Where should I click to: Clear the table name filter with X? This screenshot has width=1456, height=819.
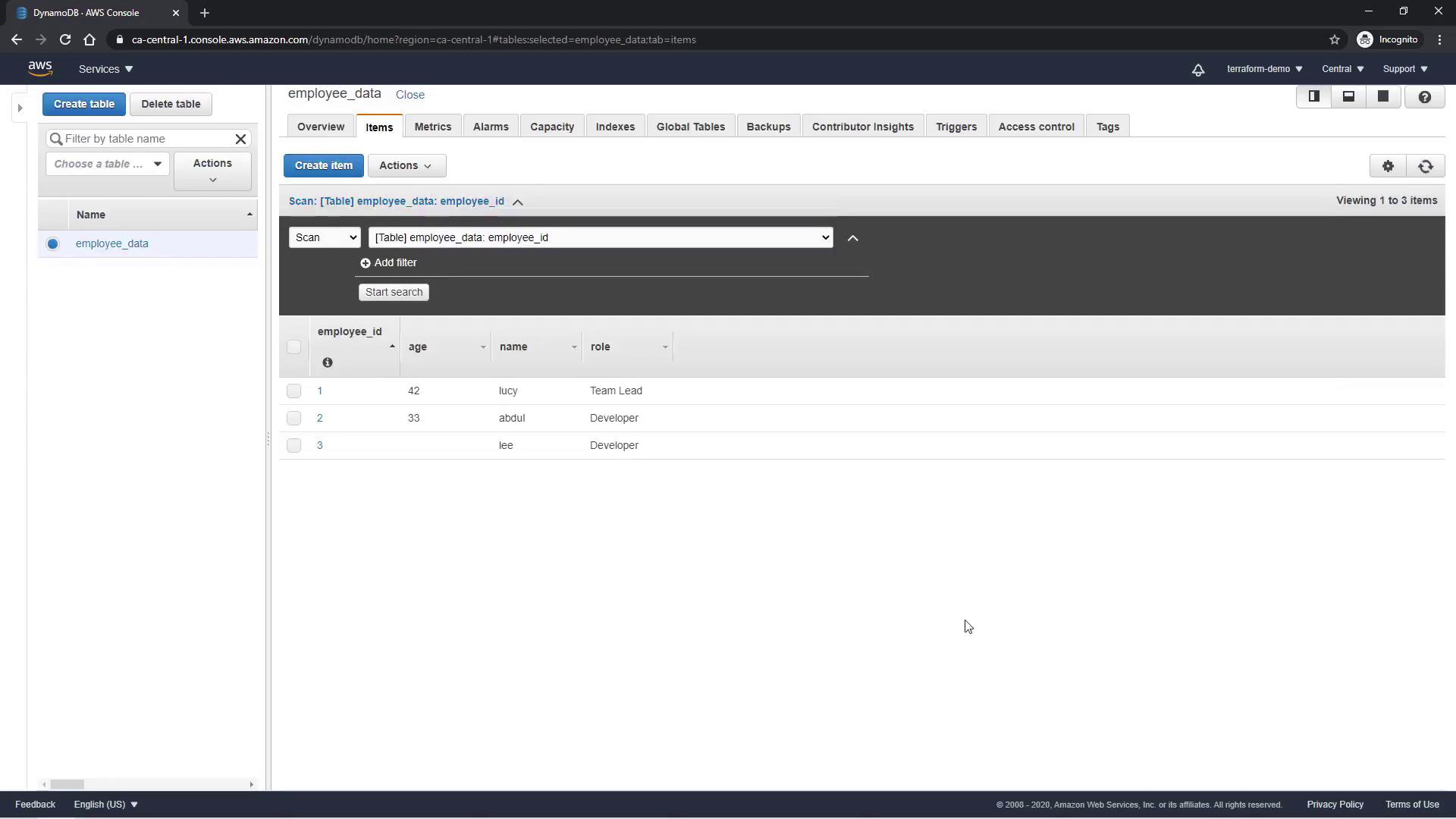tap(240, 139)
